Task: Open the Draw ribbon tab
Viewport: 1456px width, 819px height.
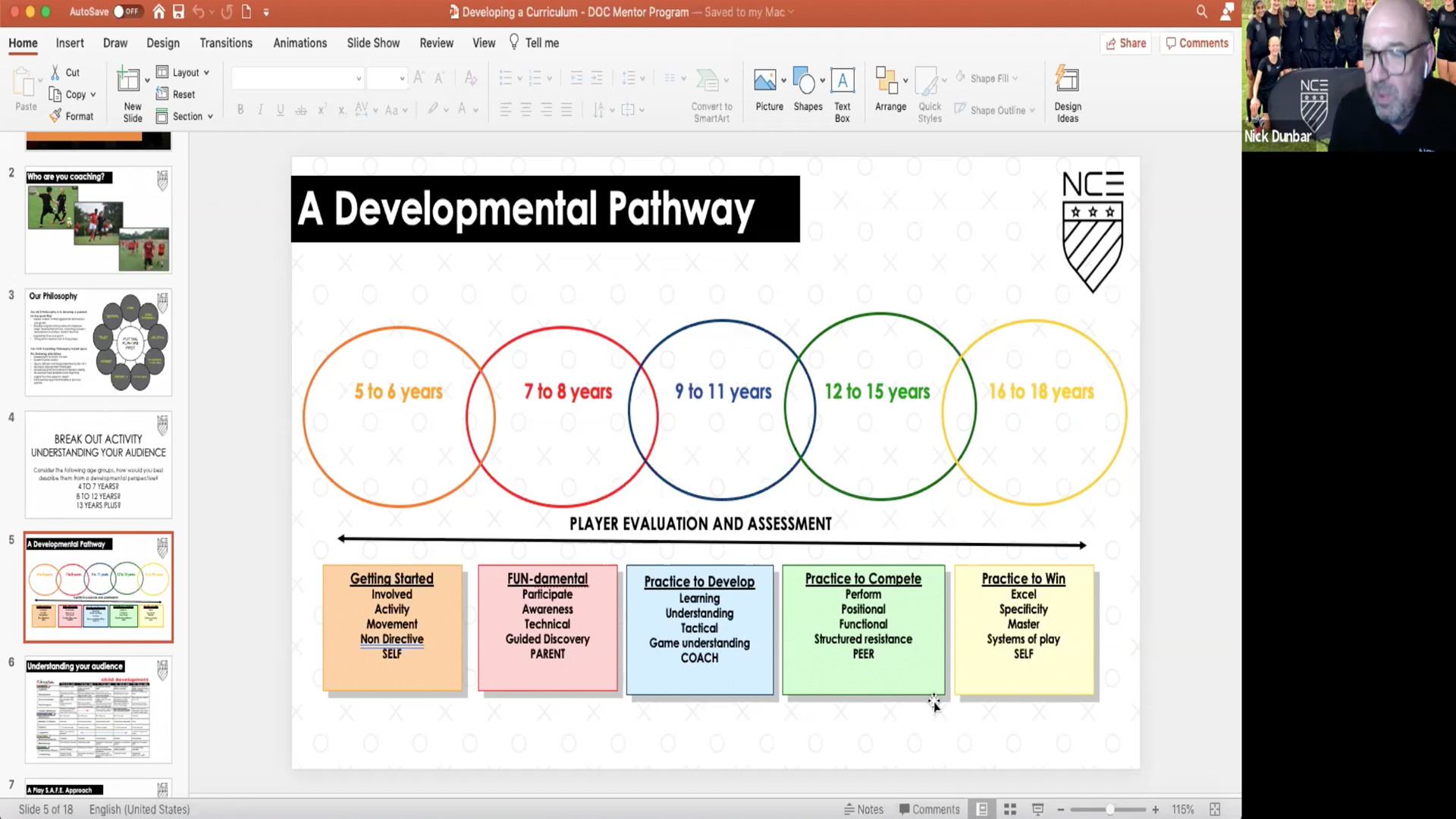Action: point(115,43)
